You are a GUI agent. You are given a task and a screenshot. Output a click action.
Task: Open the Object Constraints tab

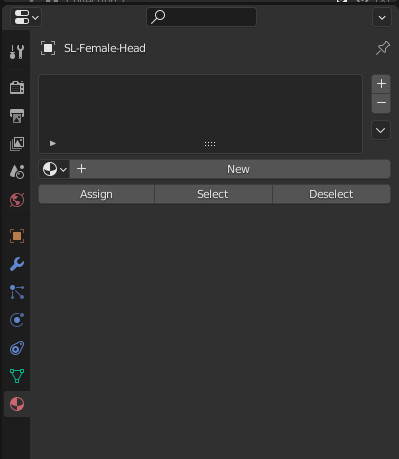(x=17, y=348)
